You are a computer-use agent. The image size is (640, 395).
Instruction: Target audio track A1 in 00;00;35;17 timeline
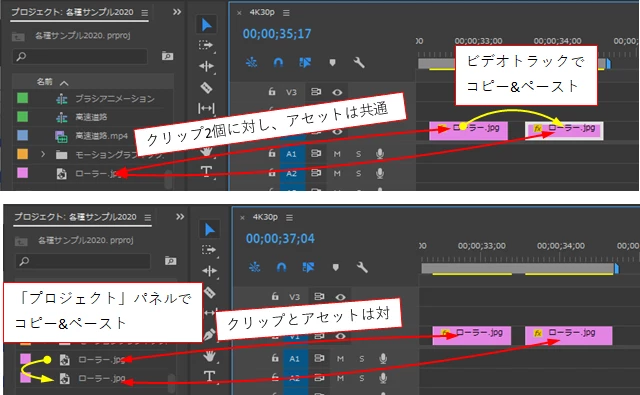pyautogui.click(x=291, y=154)
